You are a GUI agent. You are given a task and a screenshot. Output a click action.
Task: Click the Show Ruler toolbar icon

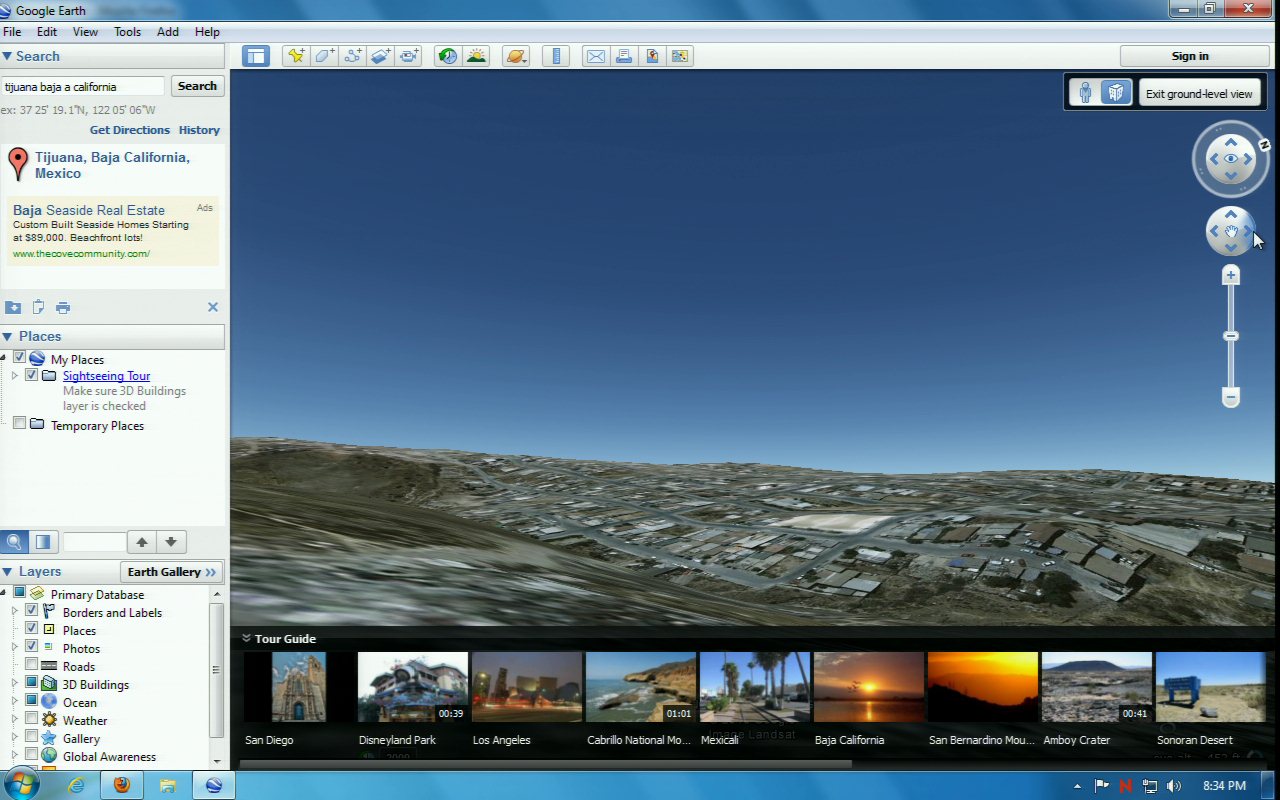tap(555, 56)
